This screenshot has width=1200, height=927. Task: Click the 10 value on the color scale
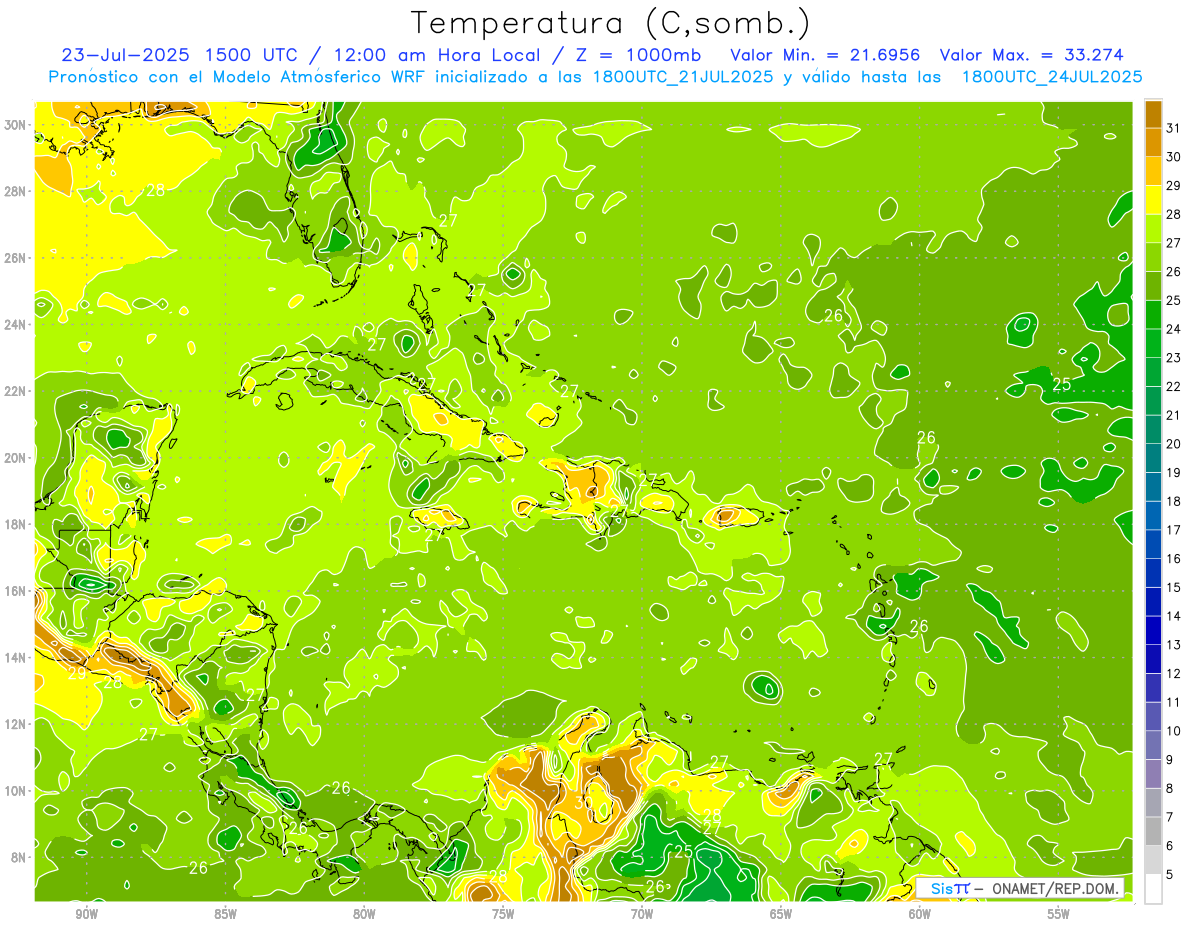click(x=1174, y=731)
